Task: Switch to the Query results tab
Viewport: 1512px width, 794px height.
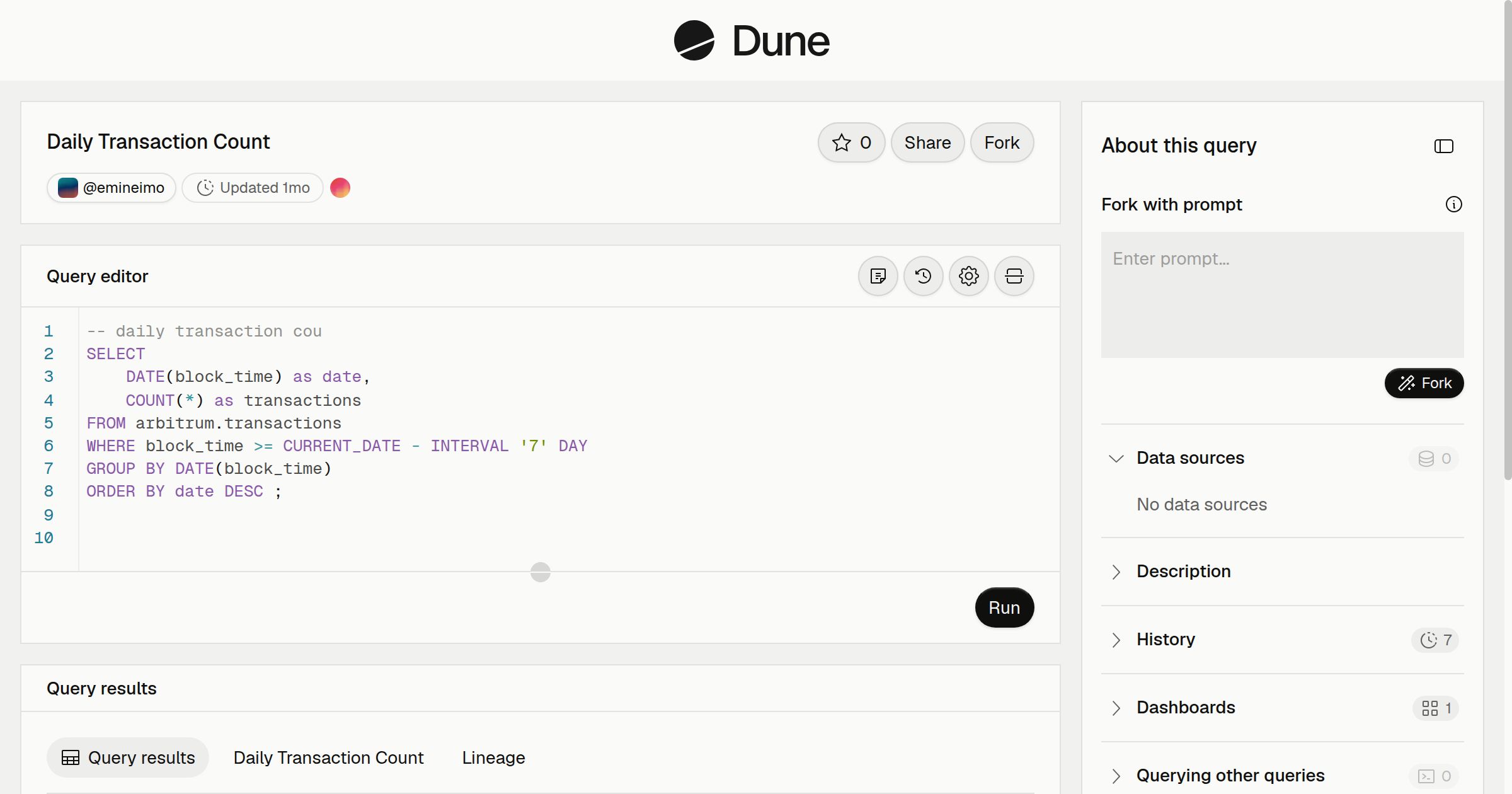Action: (128, 757)
